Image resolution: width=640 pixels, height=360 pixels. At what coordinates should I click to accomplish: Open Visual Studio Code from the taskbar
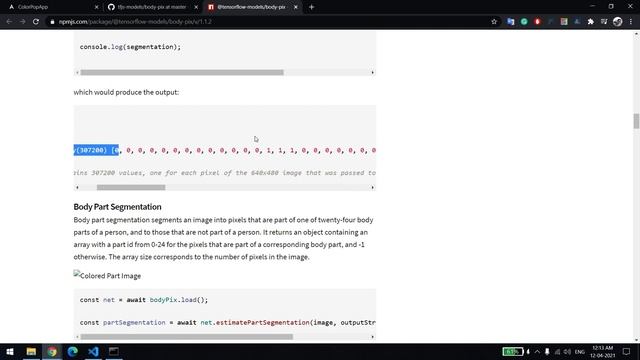[93, 351]
